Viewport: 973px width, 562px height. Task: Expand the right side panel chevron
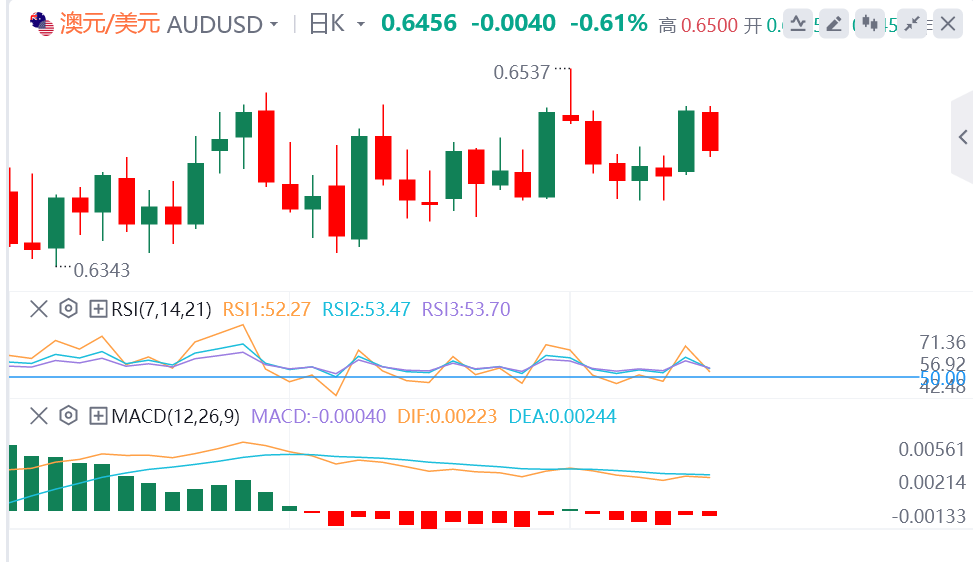click(962, 137)
